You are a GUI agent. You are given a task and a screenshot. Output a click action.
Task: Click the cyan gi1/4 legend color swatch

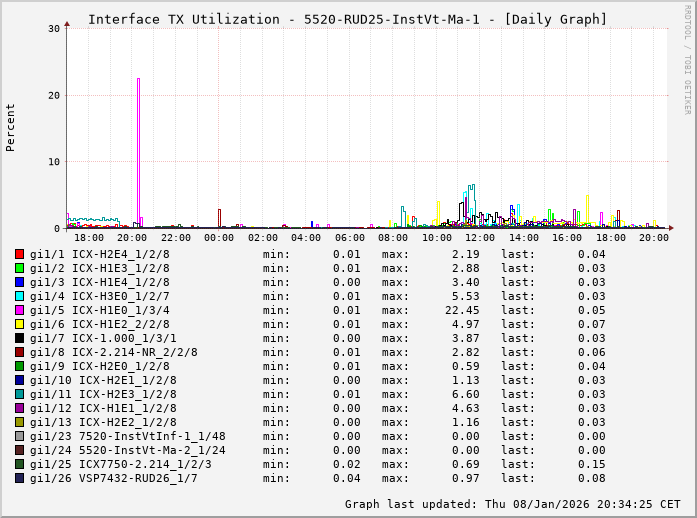pyautogui.click(x=20, y=296)
